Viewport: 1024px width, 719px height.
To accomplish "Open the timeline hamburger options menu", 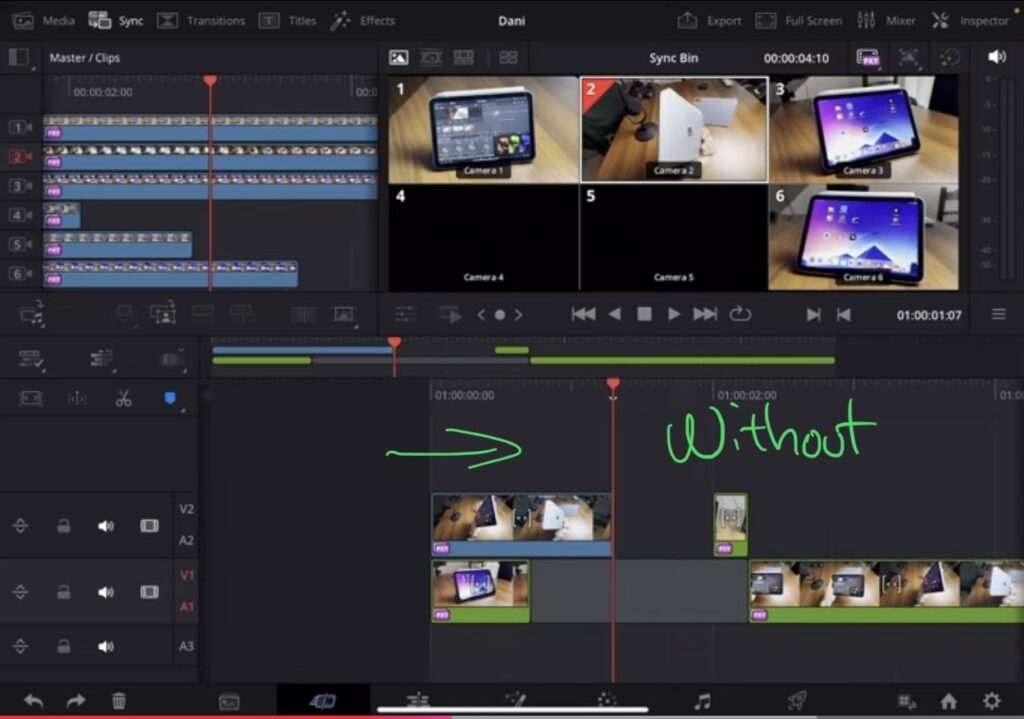I will tap(999, 313).
